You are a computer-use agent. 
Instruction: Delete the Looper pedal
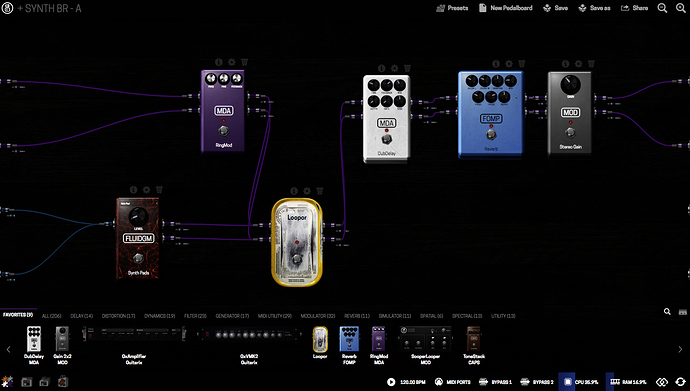(319, 191)
